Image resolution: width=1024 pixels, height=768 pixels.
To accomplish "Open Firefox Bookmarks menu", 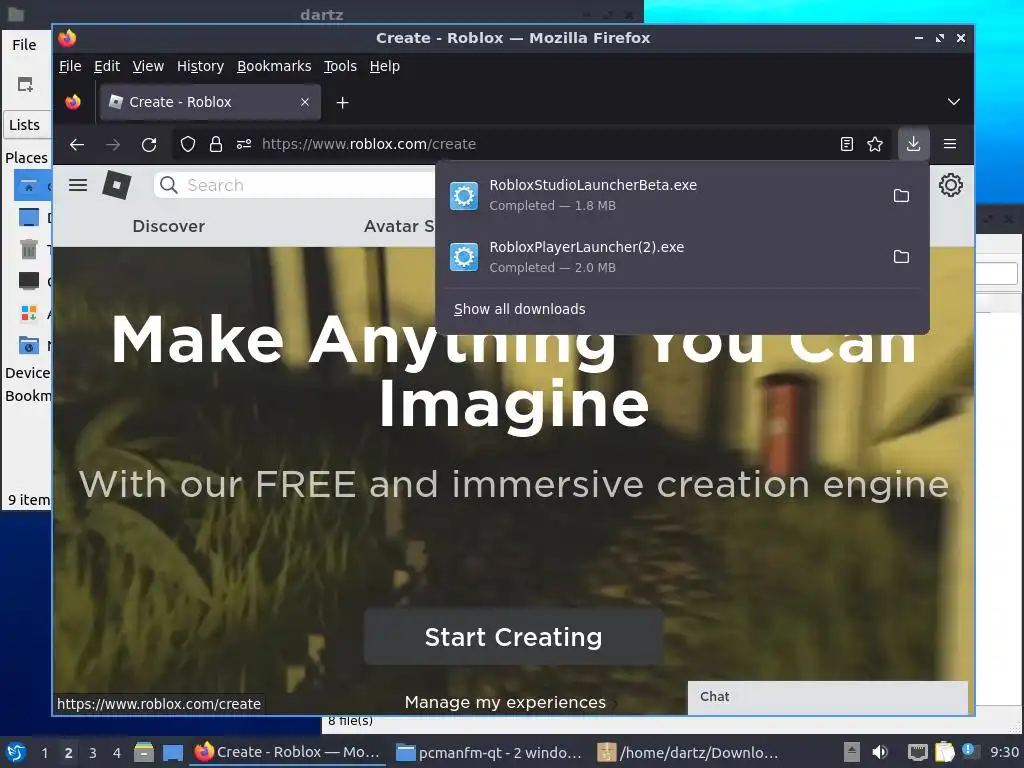I will point(274,66).
